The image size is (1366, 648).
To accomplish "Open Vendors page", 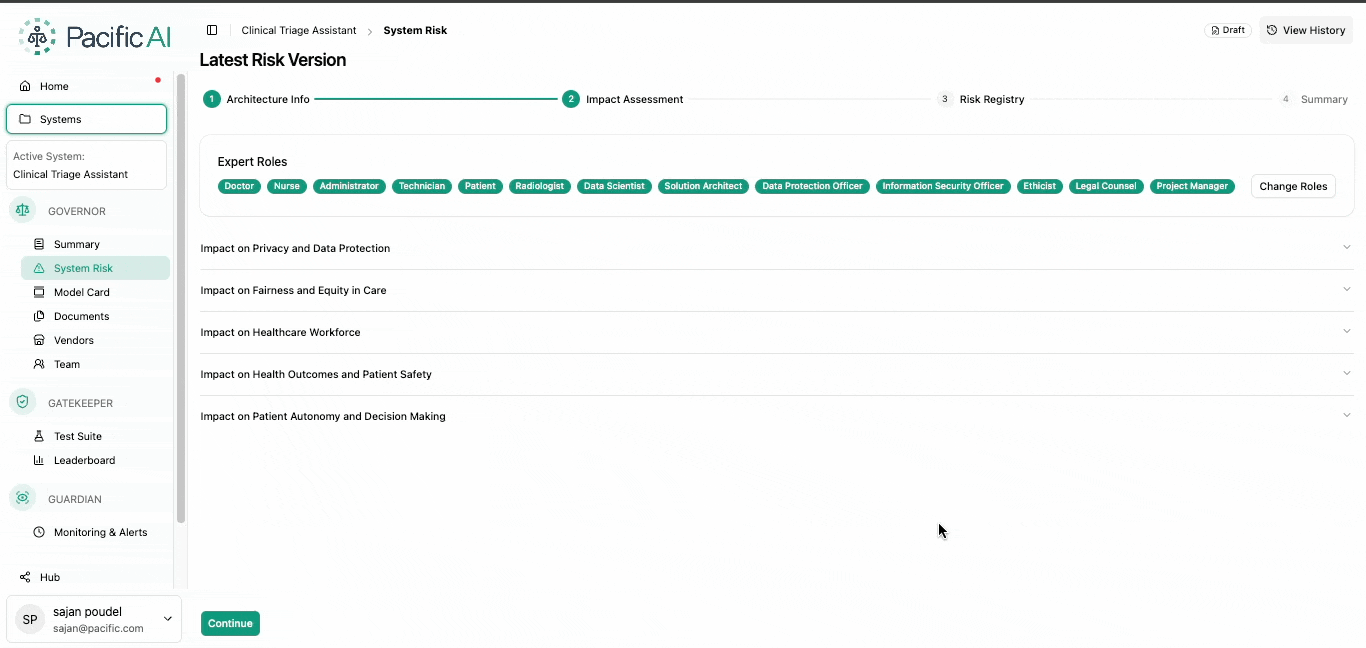I will [95, 340].
